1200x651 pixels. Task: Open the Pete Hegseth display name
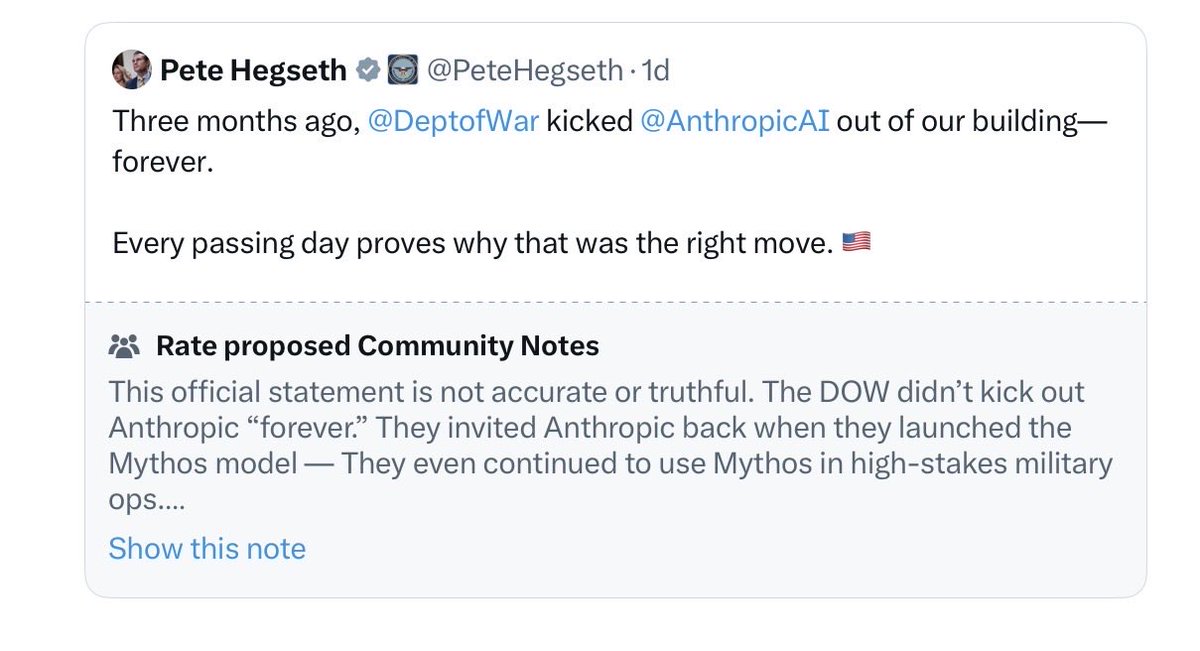(253, 71)
